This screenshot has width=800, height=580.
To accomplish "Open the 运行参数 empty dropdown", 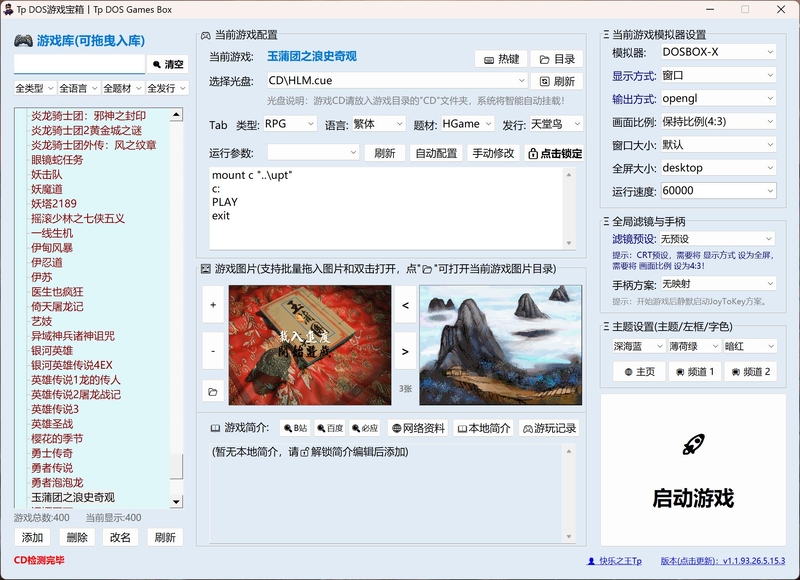I will pos(313,153).
